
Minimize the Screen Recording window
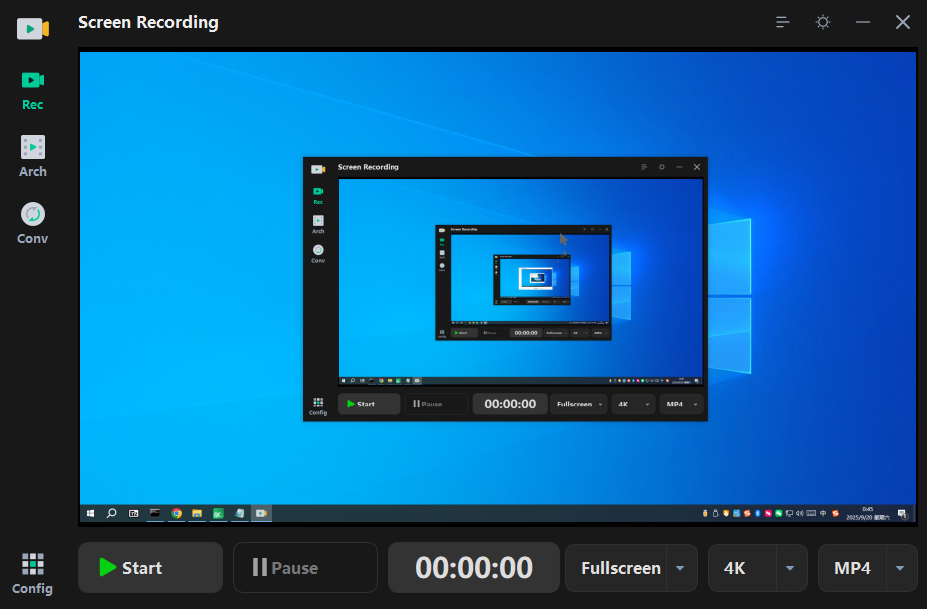pyautogui.click(x=862, y=21)
